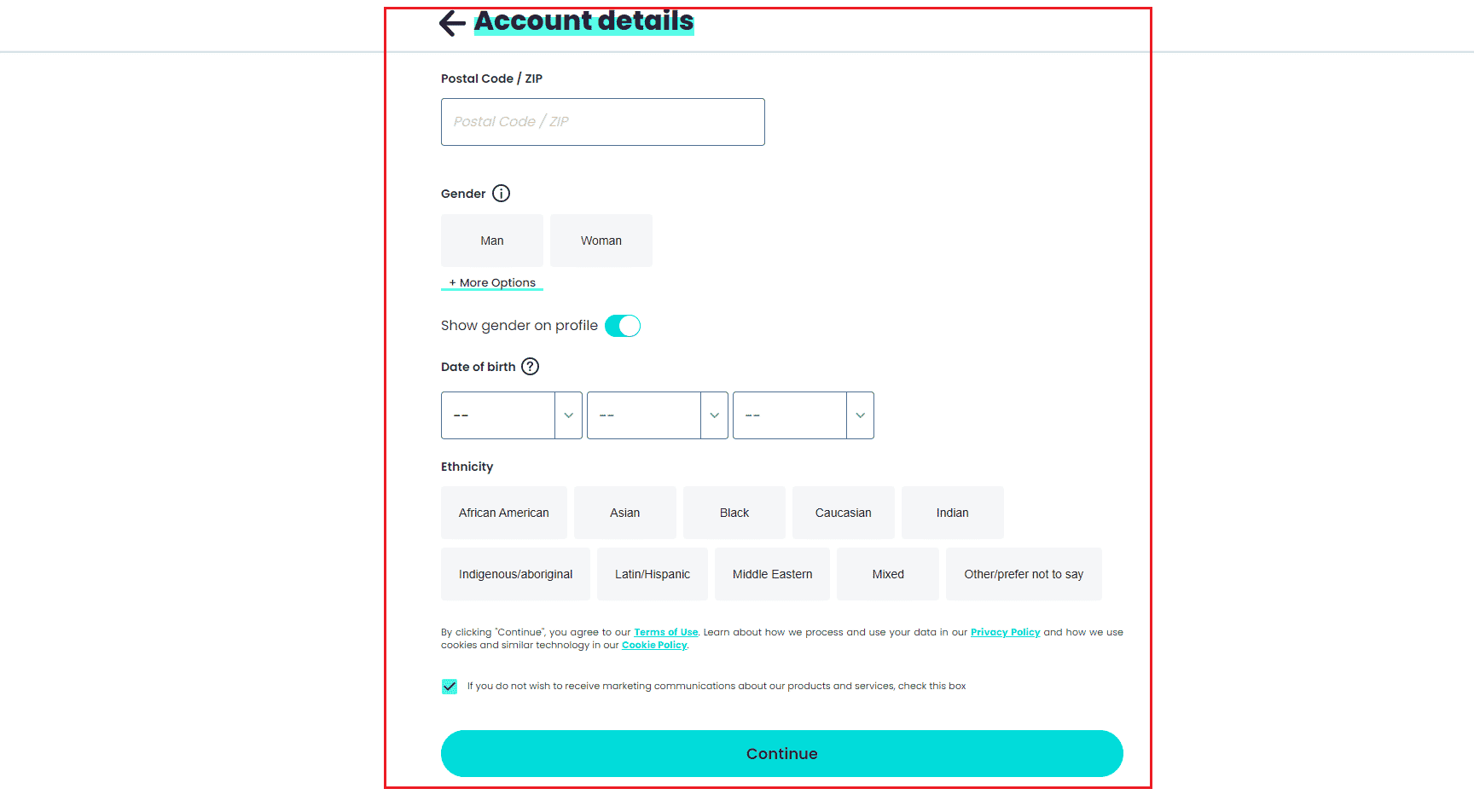This screenshot has height=812, width=1474.
Task: Check the marketing communications opt-out checkbox
Action: coord(450,687)
